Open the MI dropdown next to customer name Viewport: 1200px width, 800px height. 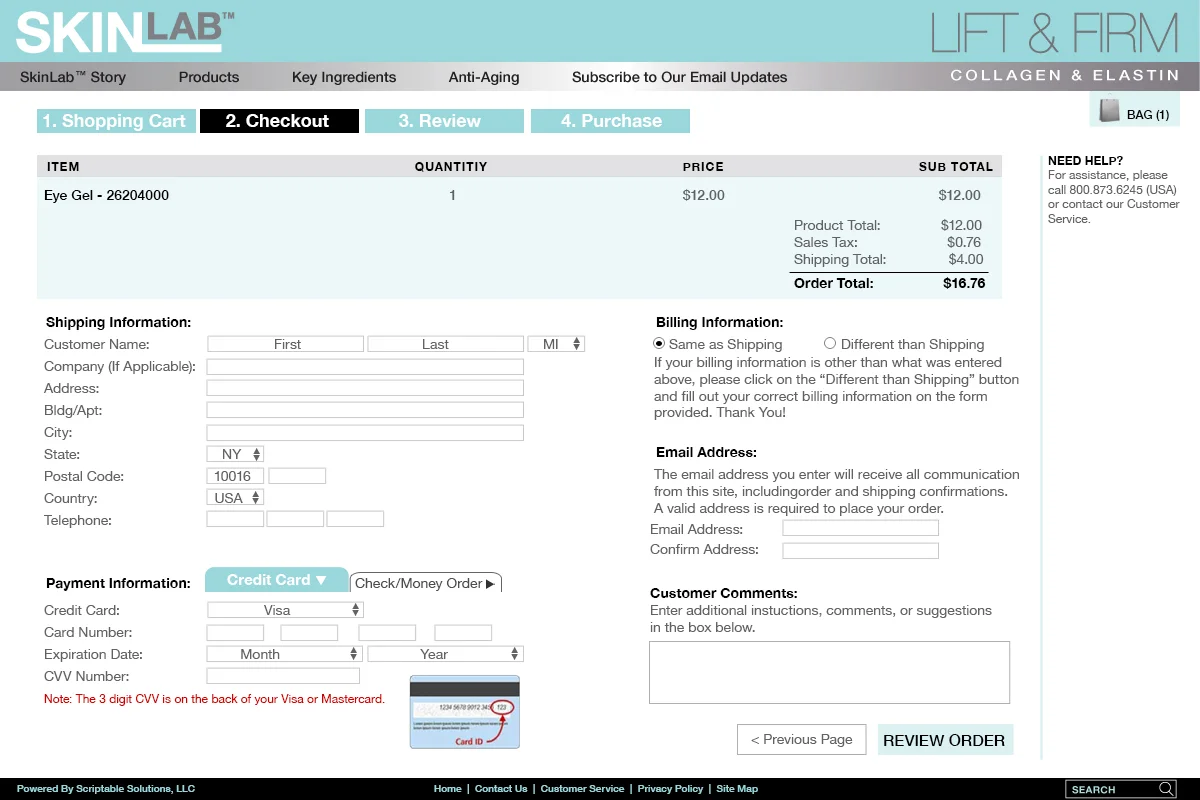[558, 343]
